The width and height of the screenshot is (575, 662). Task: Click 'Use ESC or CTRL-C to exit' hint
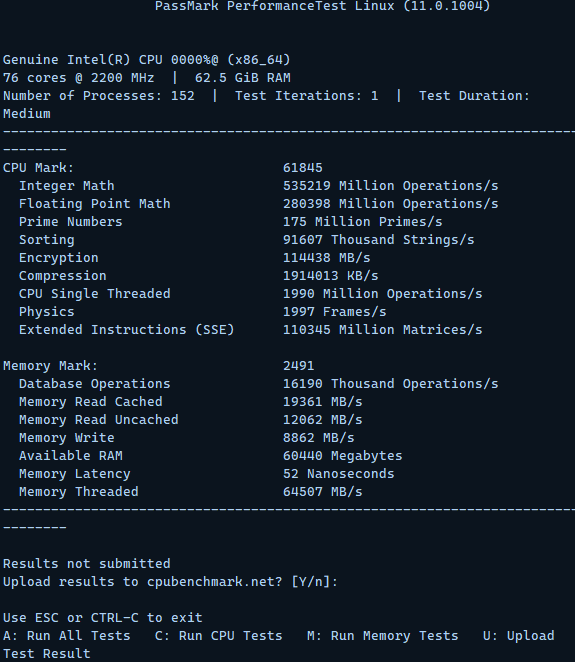[103, 618]
